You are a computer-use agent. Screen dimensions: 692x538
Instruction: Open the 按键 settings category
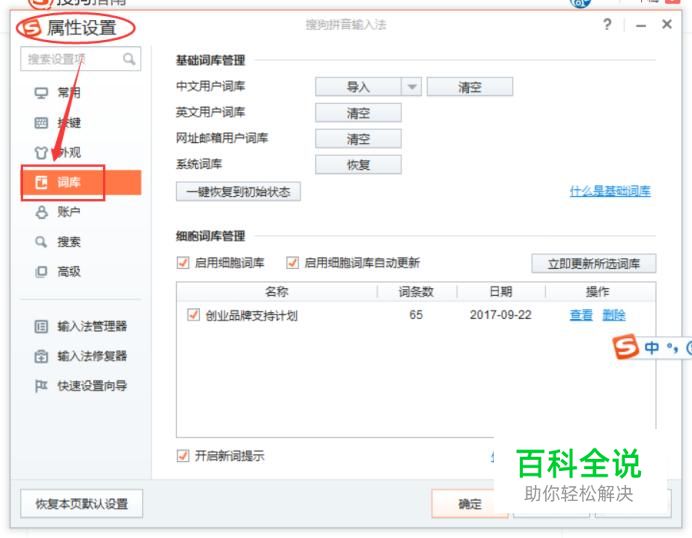click(x=68, y=123)
